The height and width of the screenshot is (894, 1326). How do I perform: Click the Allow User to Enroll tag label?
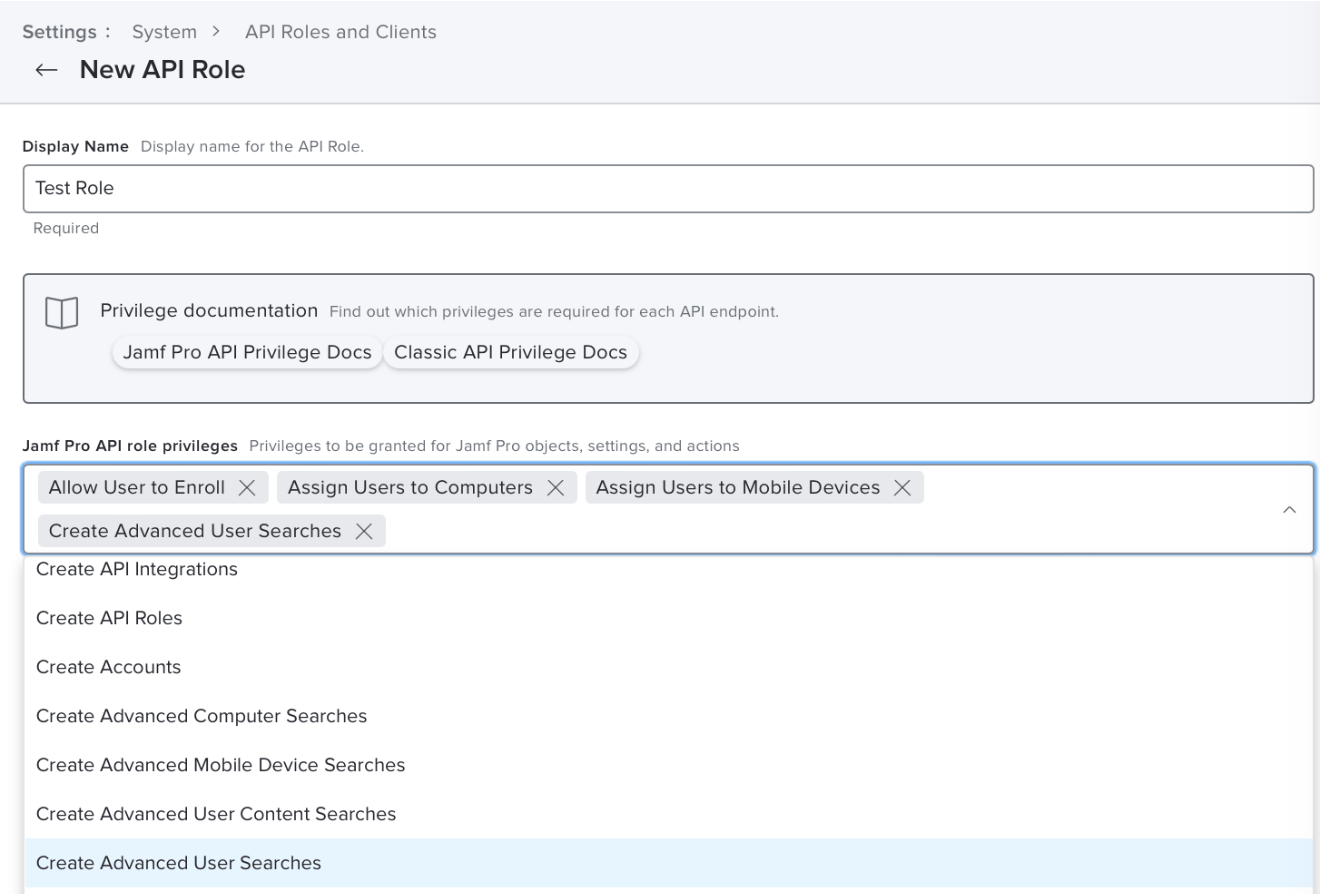pos(137,488)
